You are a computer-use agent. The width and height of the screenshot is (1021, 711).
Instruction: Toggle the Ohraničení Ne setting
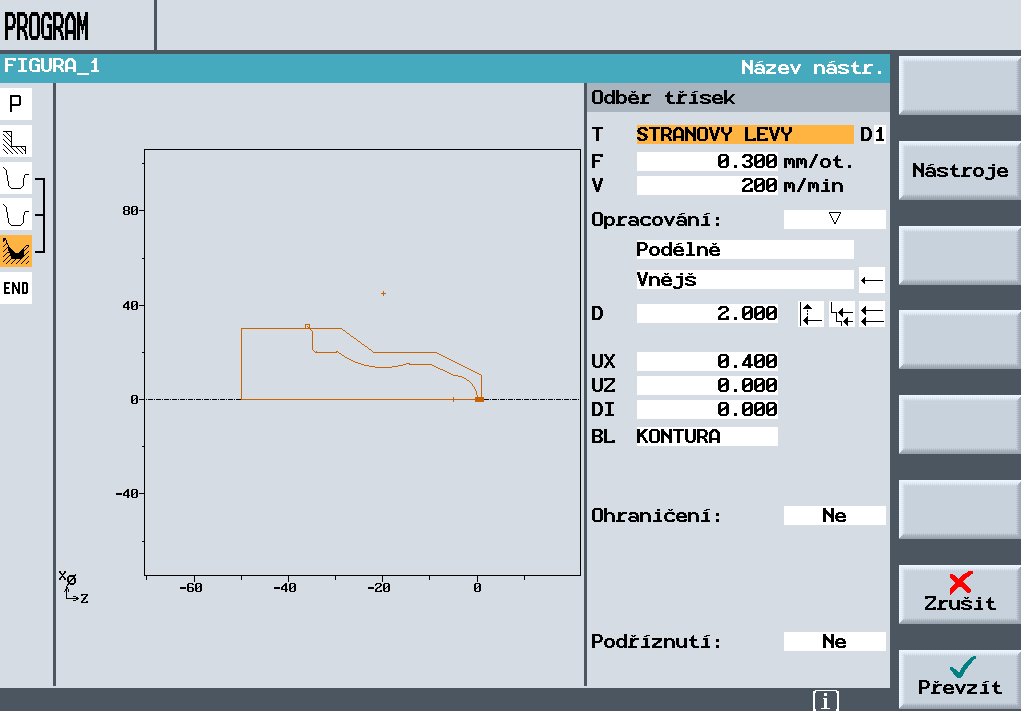coord(835,515)
